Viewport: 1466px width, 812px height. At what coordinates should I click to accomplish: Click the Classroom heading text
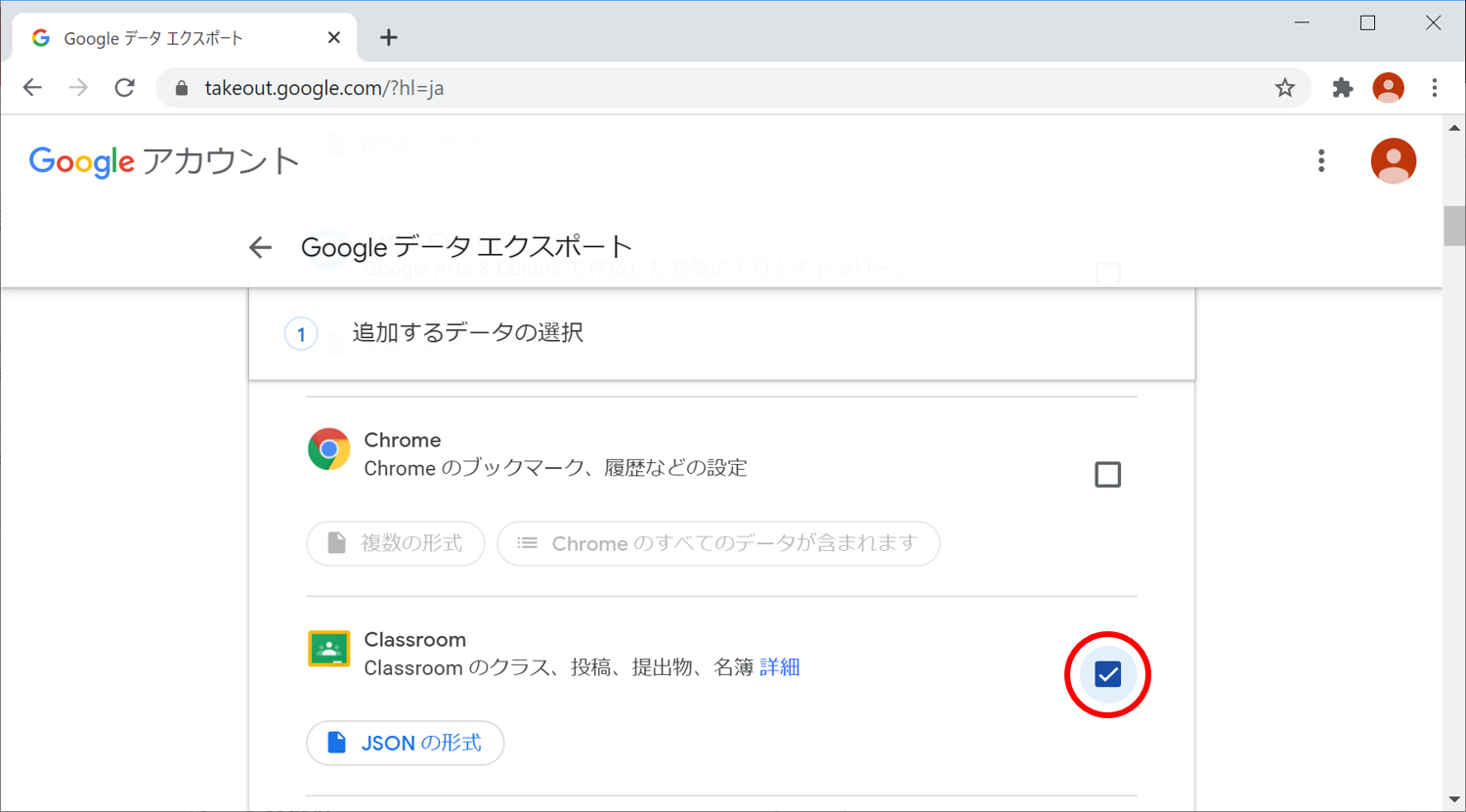tap(414, 640)
